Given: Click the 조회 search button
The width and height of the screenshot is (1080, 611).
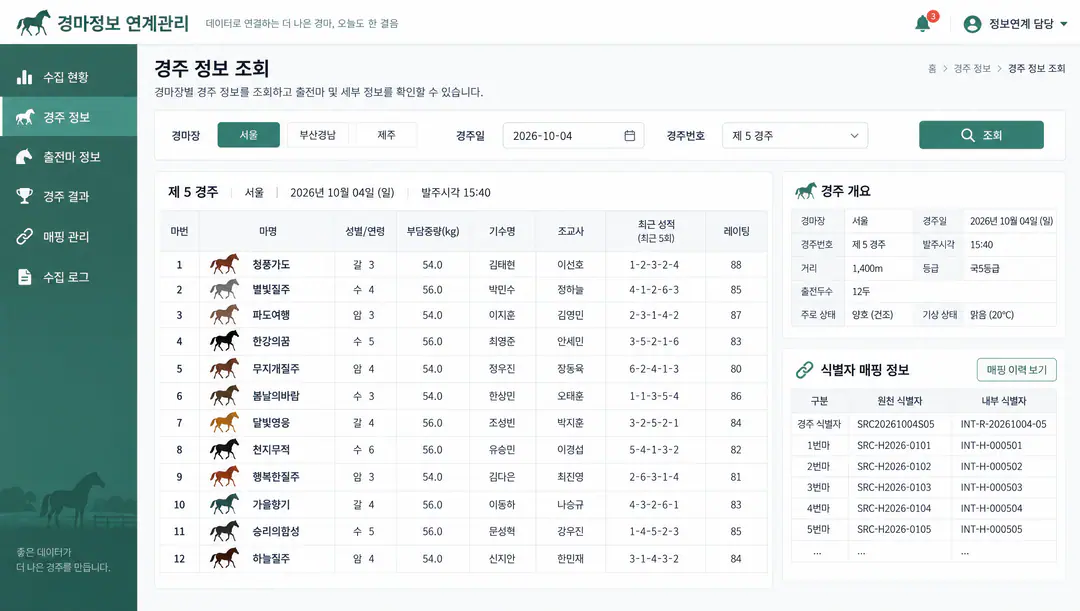Looking at the screenshot, I should coord(981,135).
